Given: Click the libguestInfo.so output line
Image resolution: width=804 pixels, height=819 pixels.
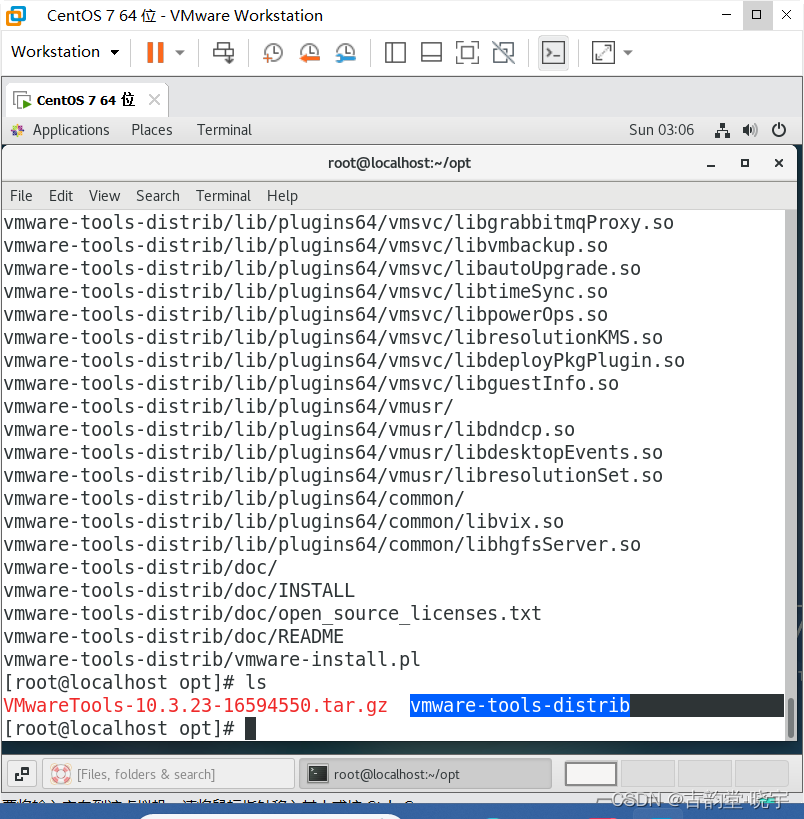Looking at the screenshot, I should click(x=311, y=383).
